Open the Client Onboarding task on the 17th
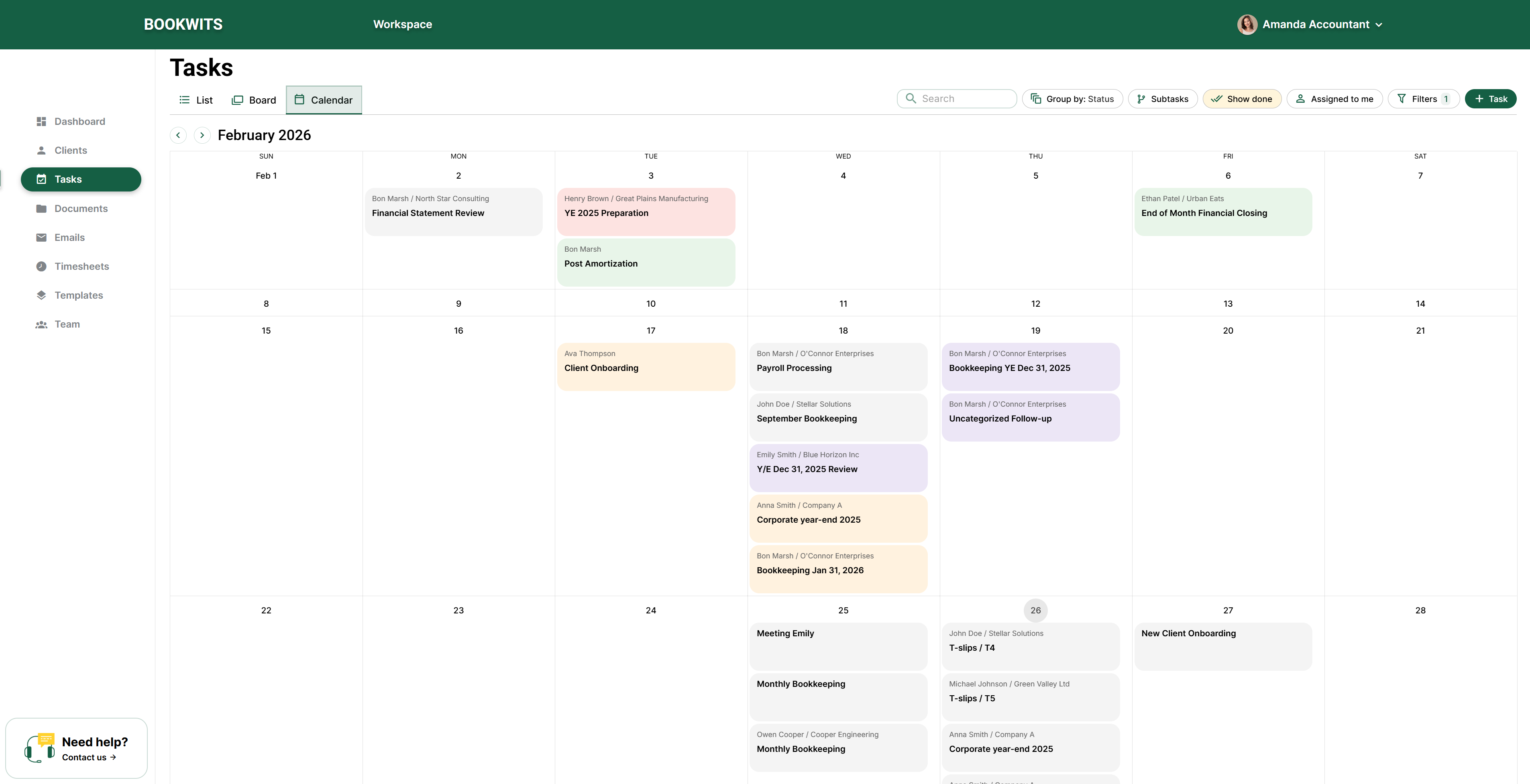1530x784 pixels. [x=646, y=367]
